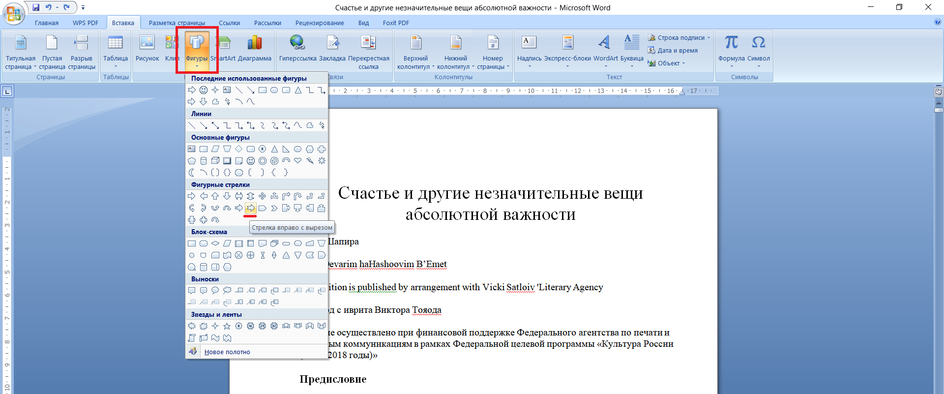This screenshot has width=944, height=394.
Task: Redo the last action
Action: tap(67, 8)
